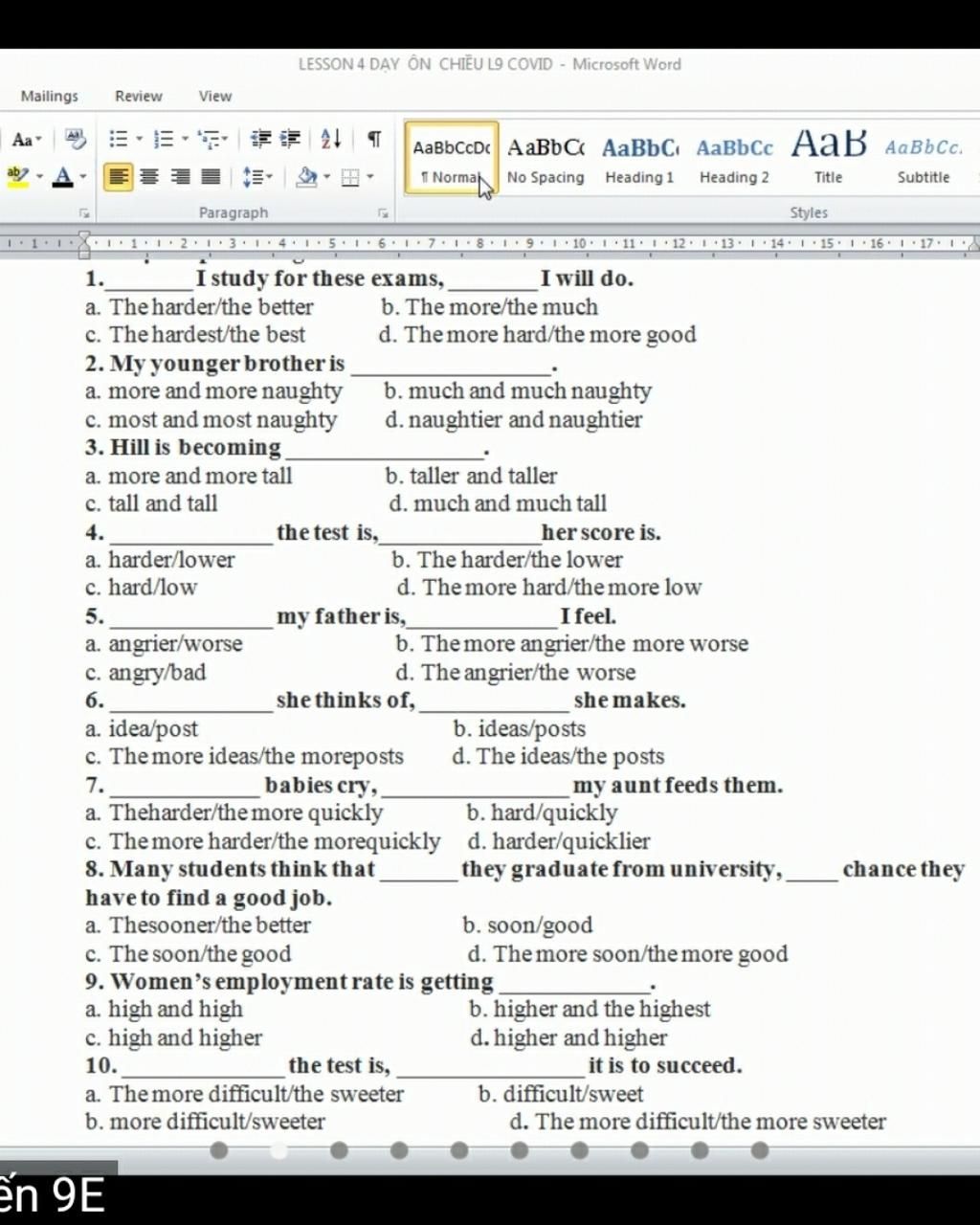This screenshot has width=980, height=1225.
Task: Click the Decrease Indent icon
Action: coord(260,140)
